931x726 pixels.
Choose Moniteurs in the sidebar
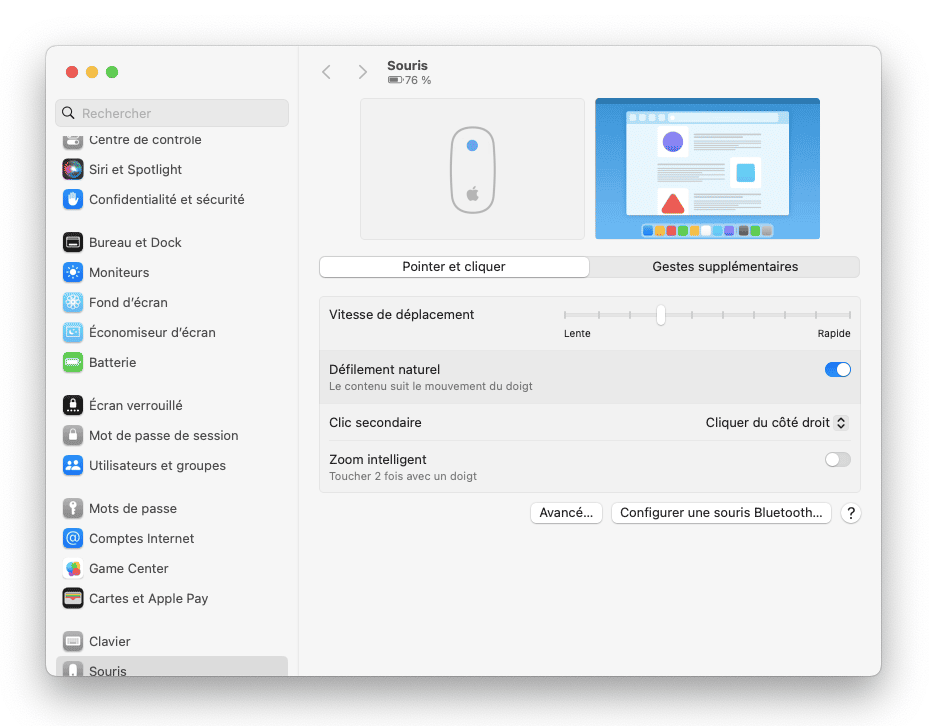coord(172,272)
